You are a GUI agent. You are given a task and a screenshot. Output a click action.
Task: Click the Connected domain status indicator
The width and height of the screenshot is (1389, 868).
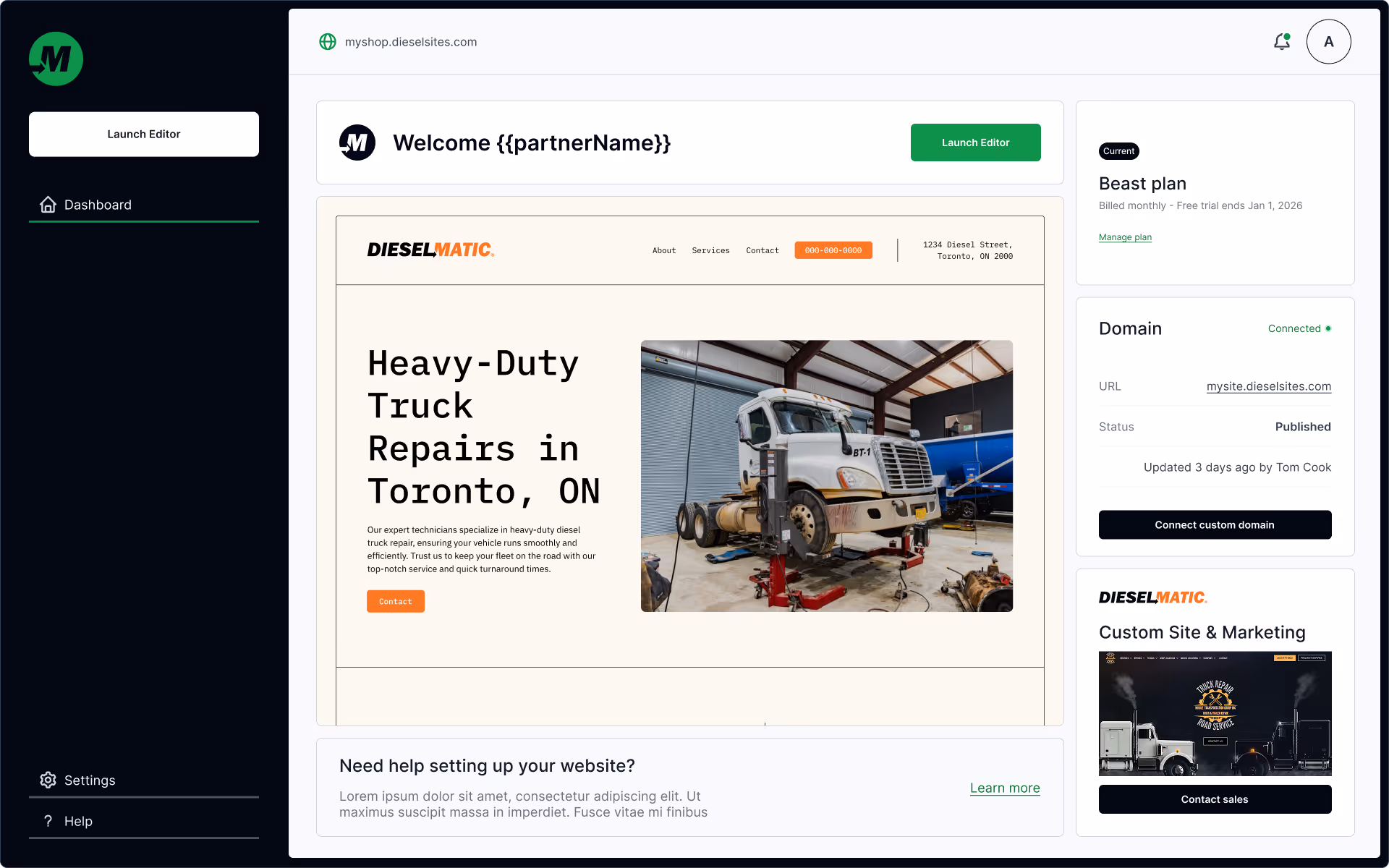click(1299, 328)
